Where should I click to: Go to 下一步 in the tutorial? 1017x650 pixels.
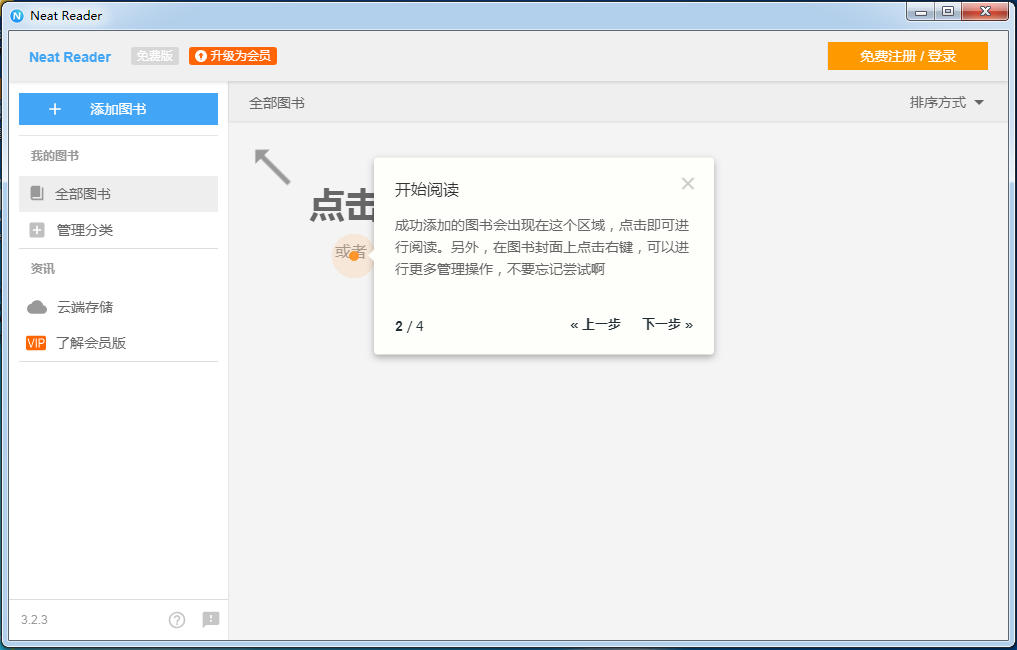(667, 325)
